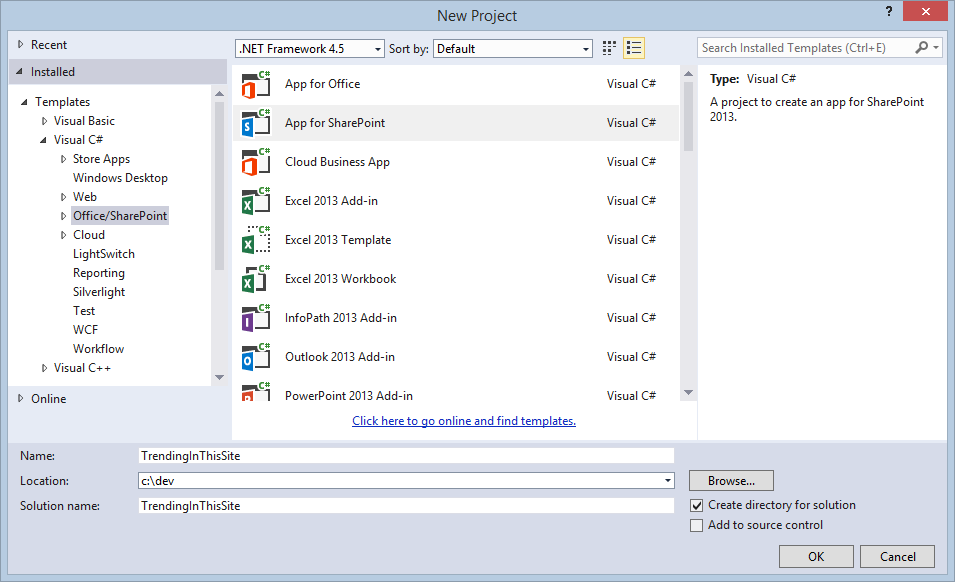Select the App for SharePoint template icon
The height and width of the screenshot is (582, 955).
[x=256, y=124]
